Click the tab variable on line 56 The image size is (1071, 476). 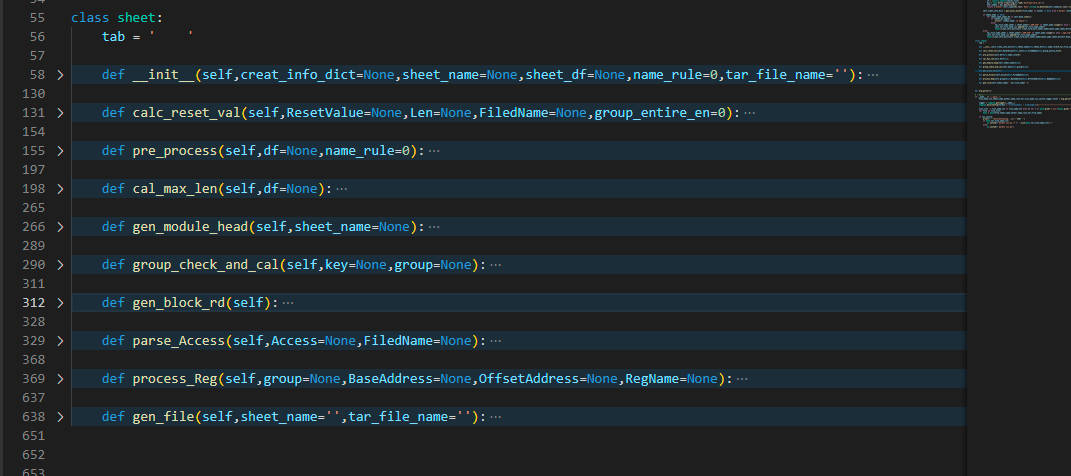pyautogui.click(x=113, y=37)
